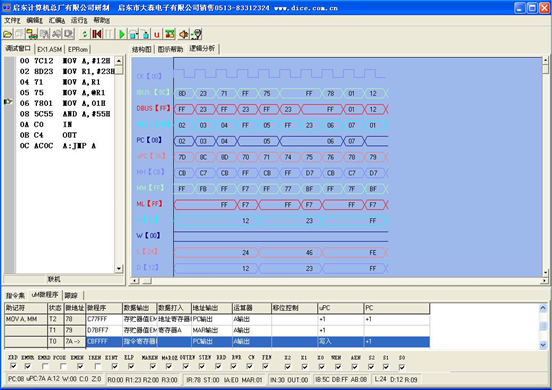Select the MOV A, #12H code line
Viewport: 552px width, 390px height.
[x=65, y=61]
